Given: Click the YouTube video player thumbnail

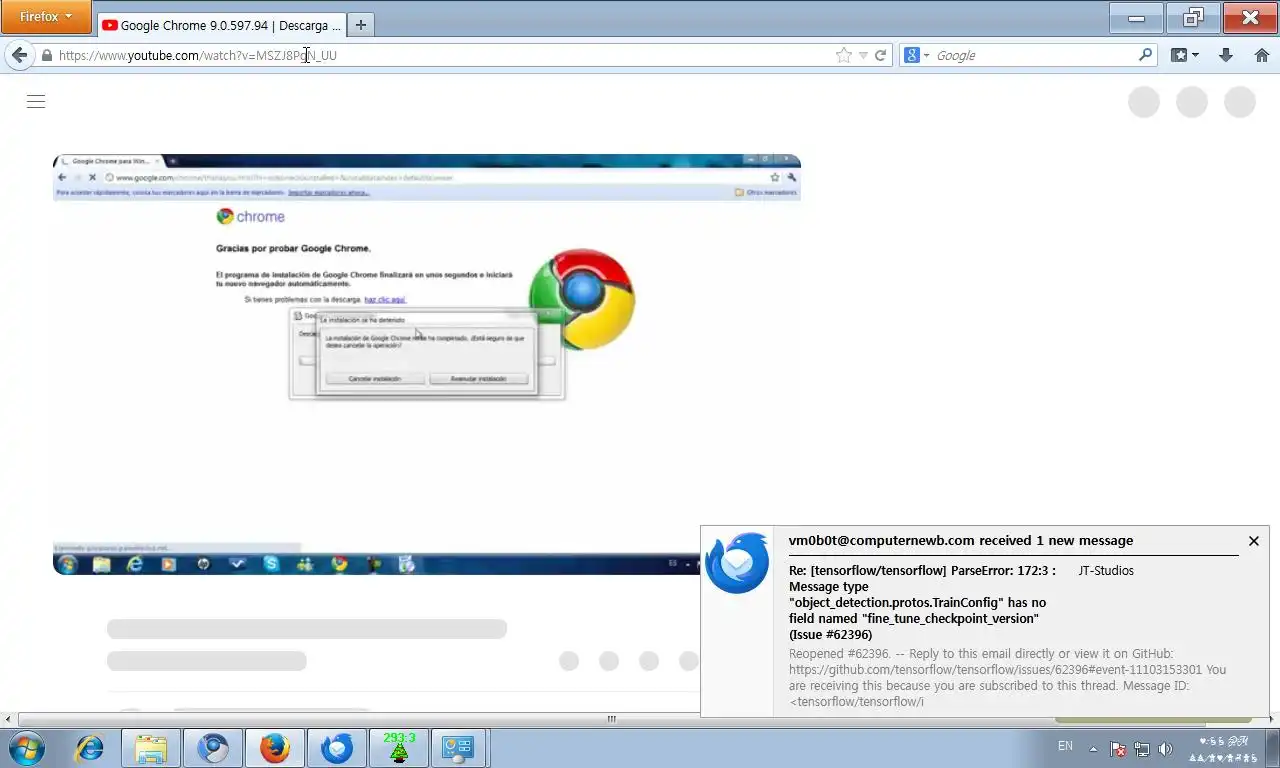Looking at the screenshot, I should 427,364.
